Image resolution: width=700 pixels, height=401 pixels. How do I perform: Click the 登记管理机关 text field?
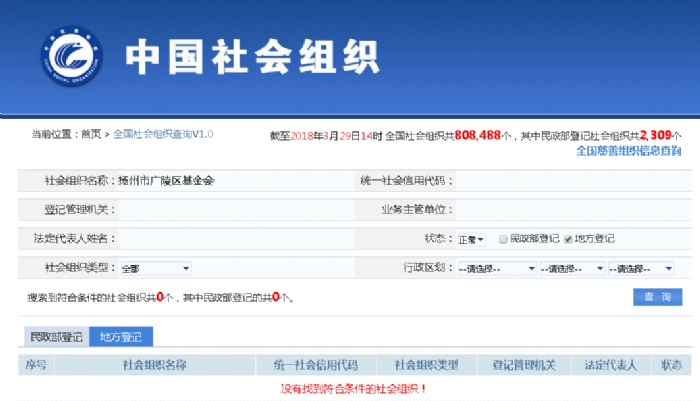tap(230, 210)
